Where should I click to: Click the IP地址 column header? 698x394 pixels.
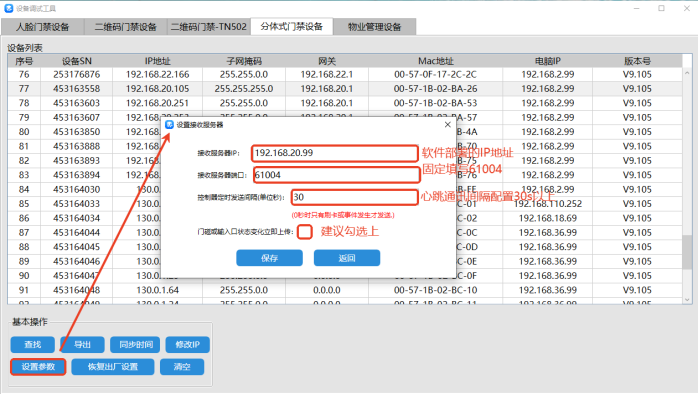coord(158,61)
